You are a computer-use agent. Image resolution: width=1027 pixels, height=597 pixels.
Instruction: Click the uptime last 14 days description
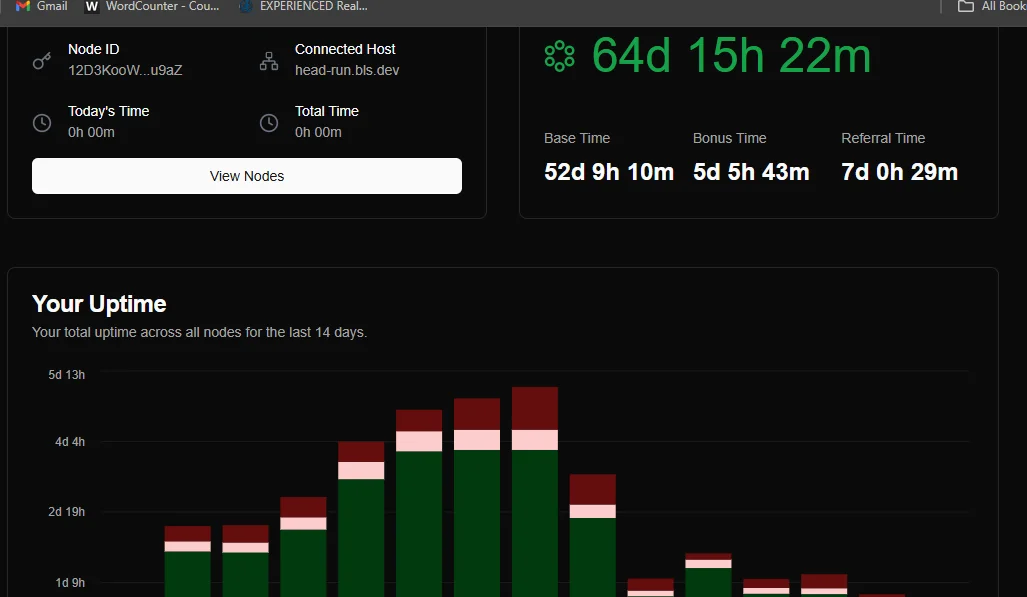pyautogui.click(x=199, y=332)
